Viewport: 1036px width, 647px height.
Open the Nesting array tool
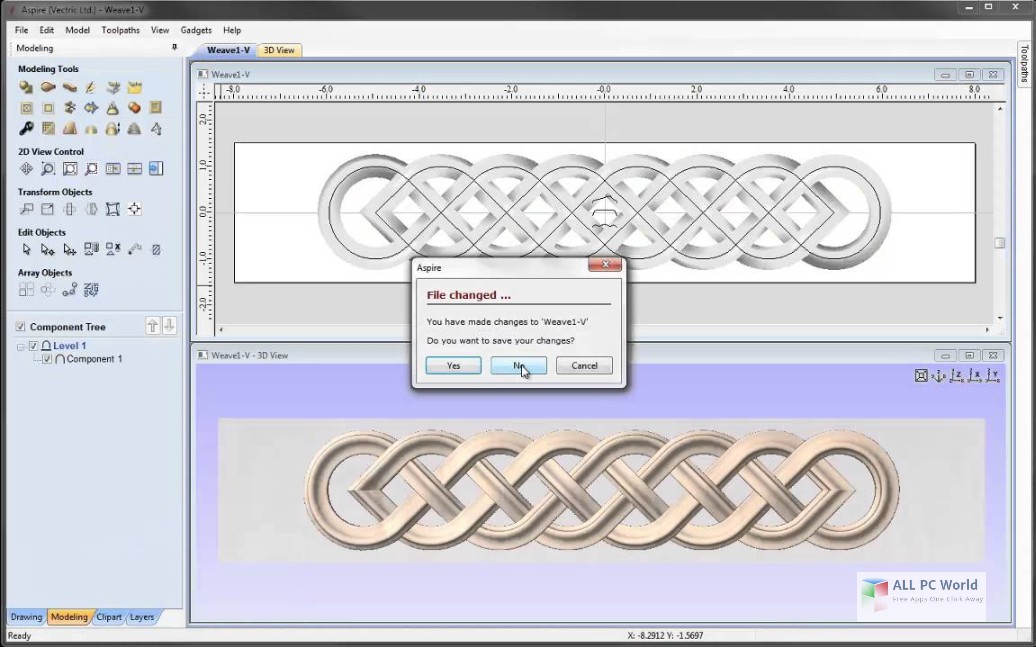(x=91, y=289)
